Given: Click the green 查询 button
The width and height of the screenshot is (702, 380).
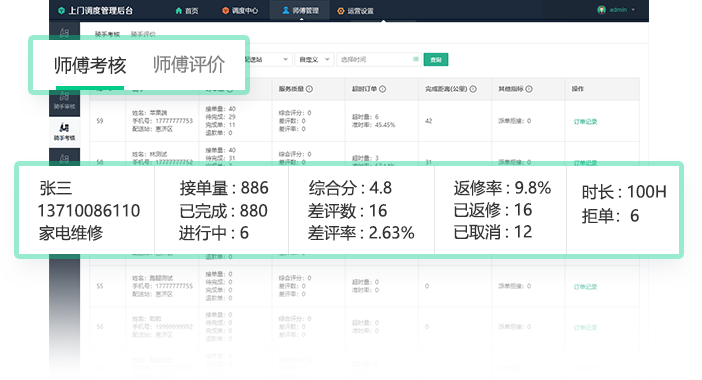Looking at the screenshot, I should (x=436, y=60).
